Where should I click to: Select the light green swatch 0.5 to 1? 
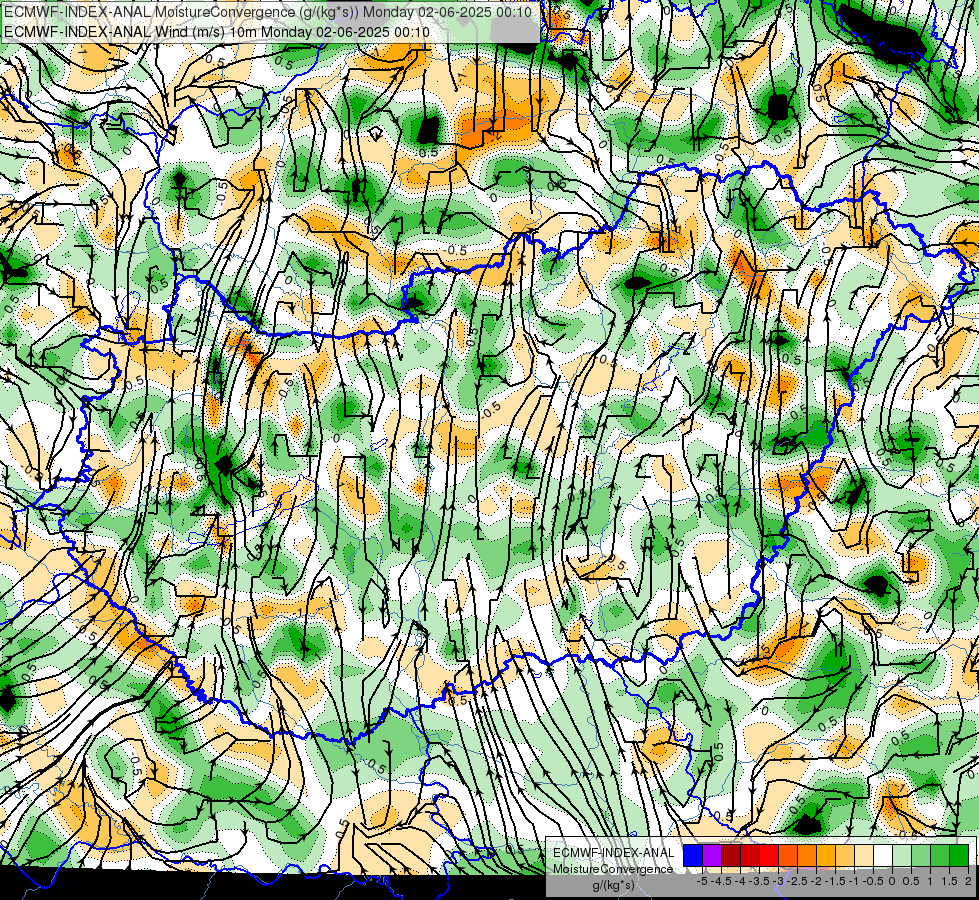(921, 855)
